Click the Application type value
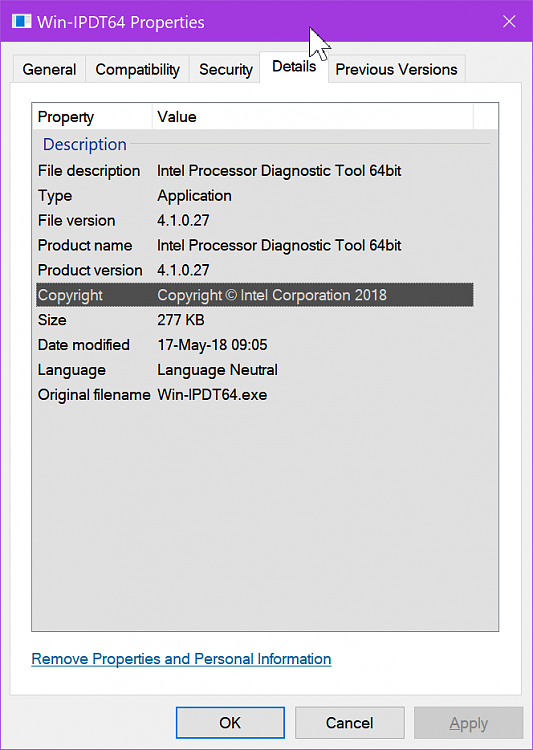The width and height of the screenshot is (533, 750). 194,196
